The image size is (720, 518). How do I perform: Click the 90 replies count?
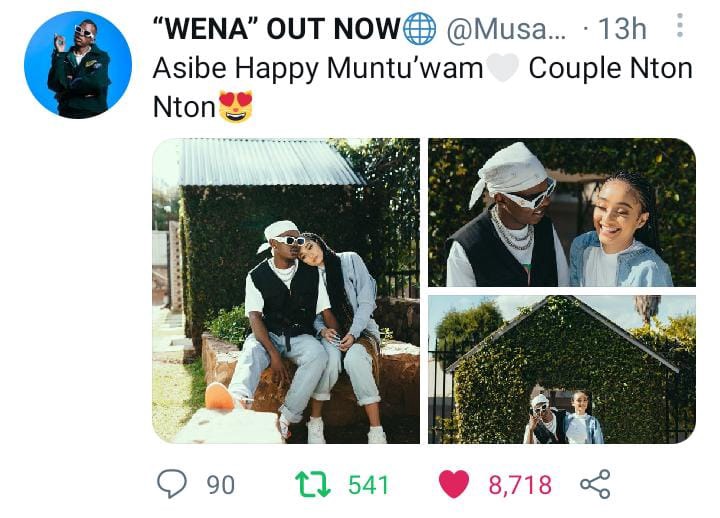tap(220, 485)
